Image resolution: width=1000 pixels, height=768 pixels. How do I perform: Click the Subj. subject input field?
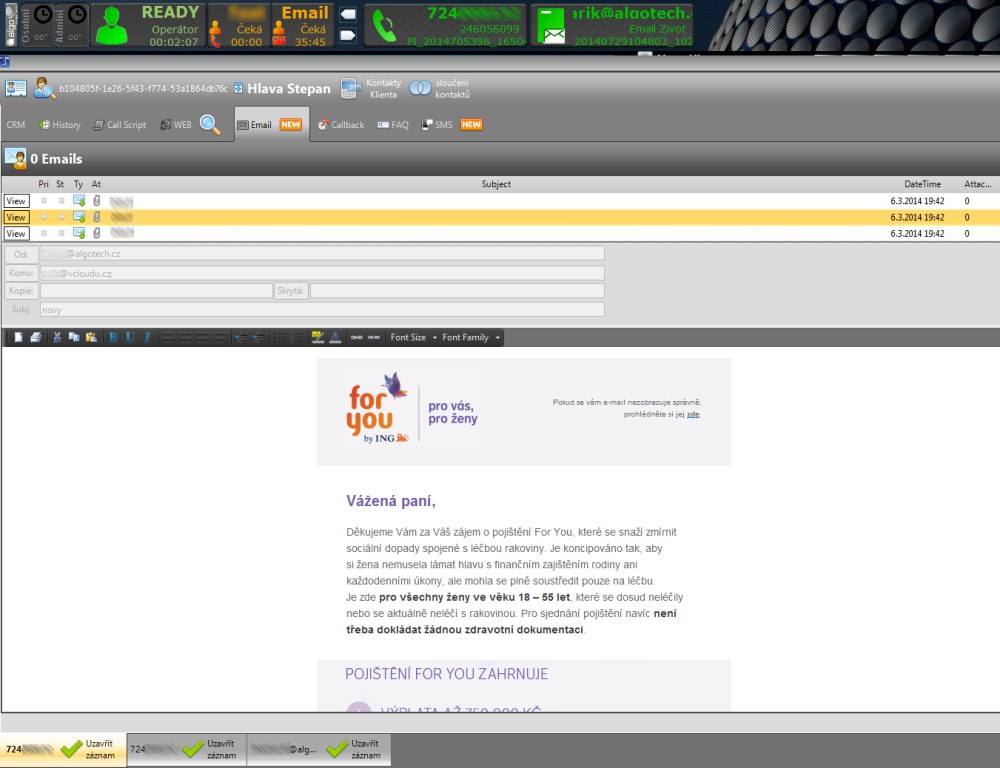tap(322, 310)
